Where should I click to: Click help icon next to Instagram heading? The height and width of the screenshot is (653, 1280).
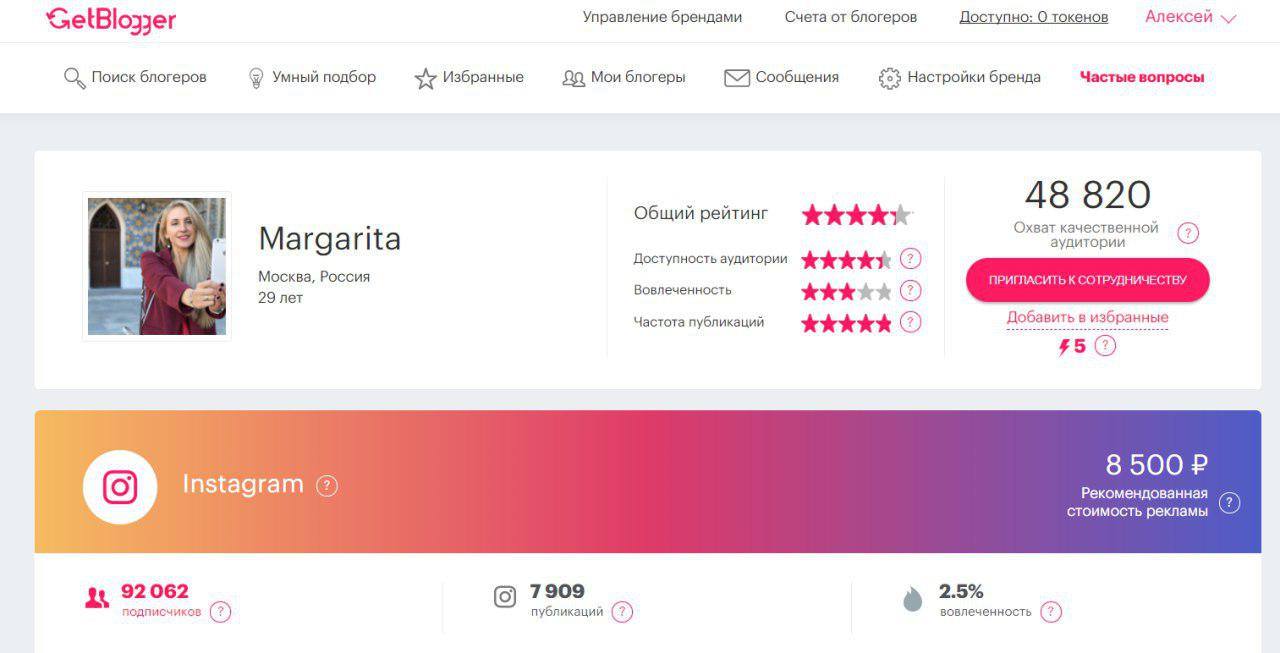coord(327,486)
